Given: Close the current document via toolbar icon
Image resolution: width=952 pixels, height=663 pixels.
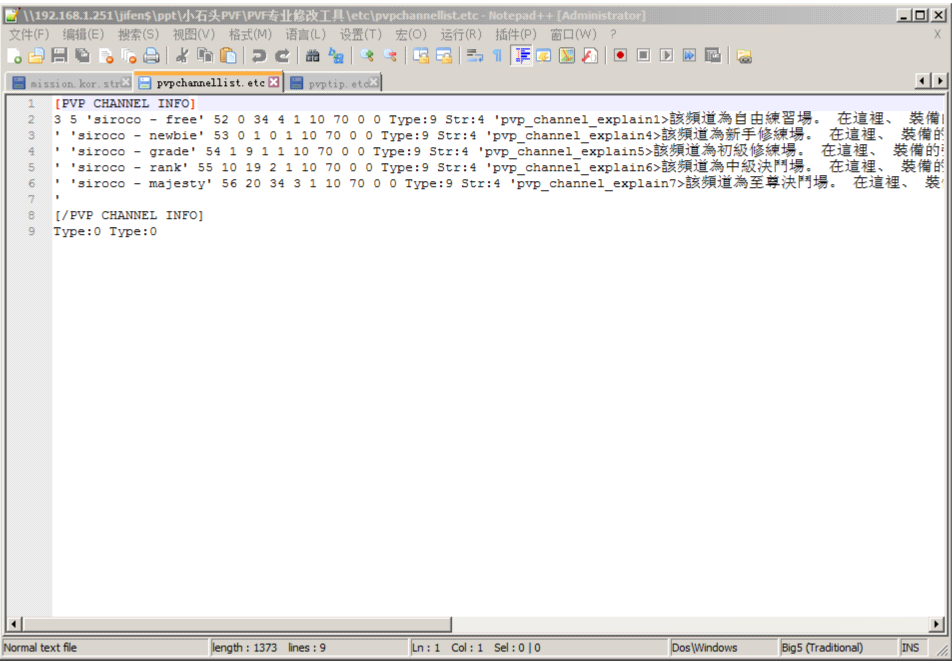Looking at the screenshot, I should (x=106, y=56).
